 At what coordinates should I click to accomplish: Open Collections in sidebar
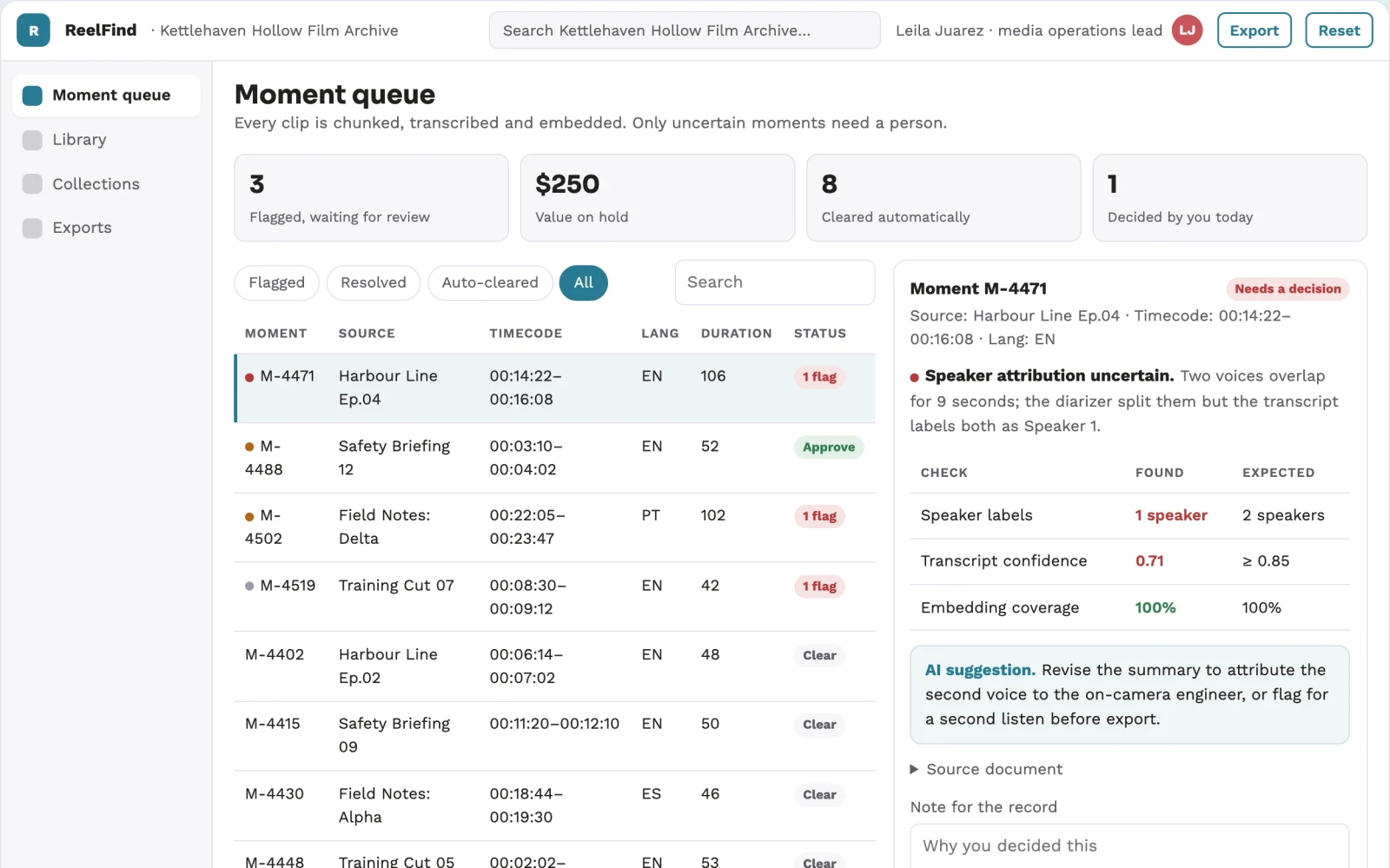click(106, 184)
